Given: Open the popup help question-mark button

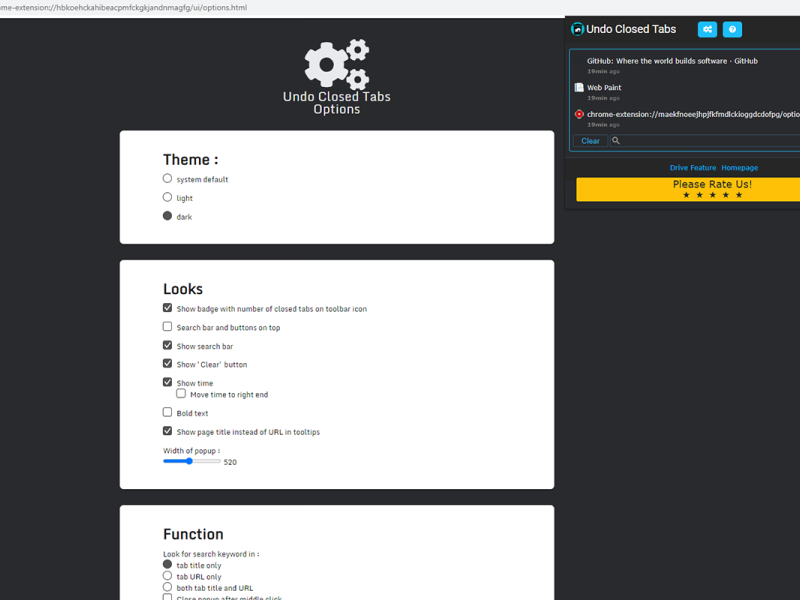Looking at the screenshot, I should click(732, 30).
